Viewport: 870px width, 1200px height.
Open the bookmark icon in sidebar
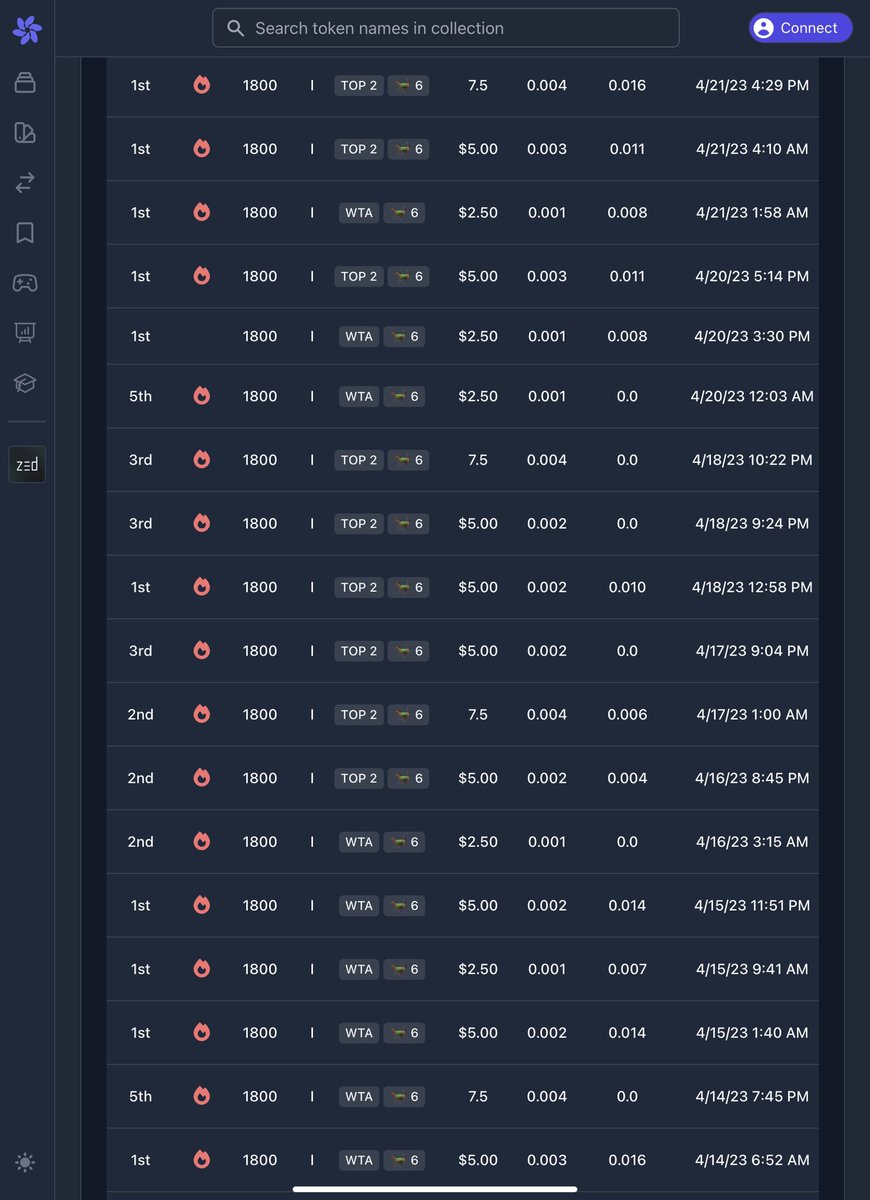[x=25, y=233]
